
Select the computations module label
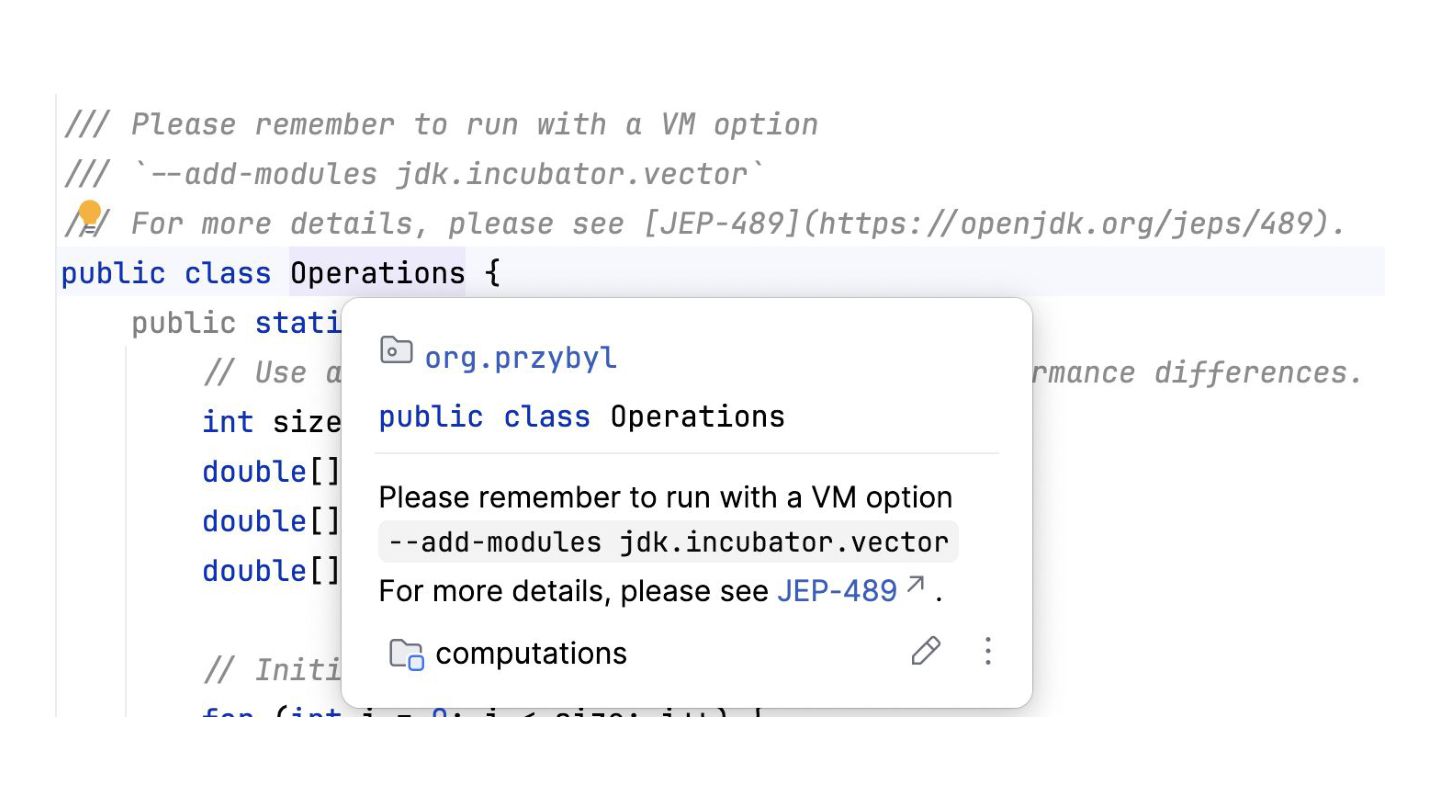pos(531,654)
